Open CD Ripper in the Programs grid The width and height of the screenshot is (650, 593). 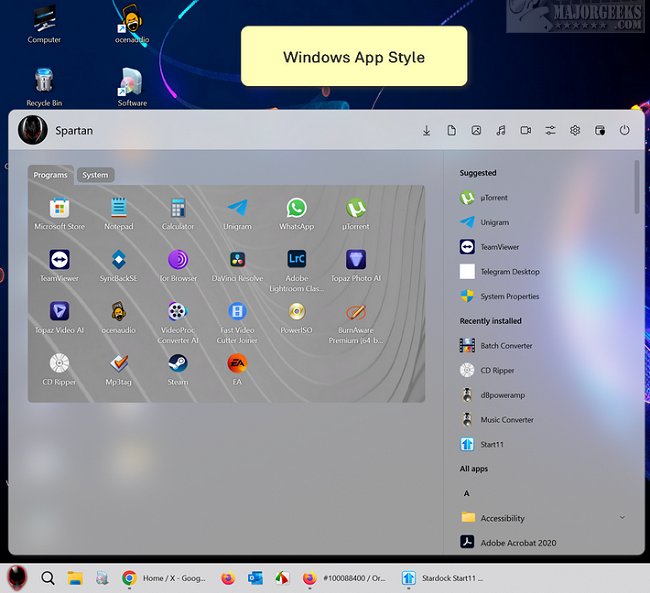[x=59, y=370]
